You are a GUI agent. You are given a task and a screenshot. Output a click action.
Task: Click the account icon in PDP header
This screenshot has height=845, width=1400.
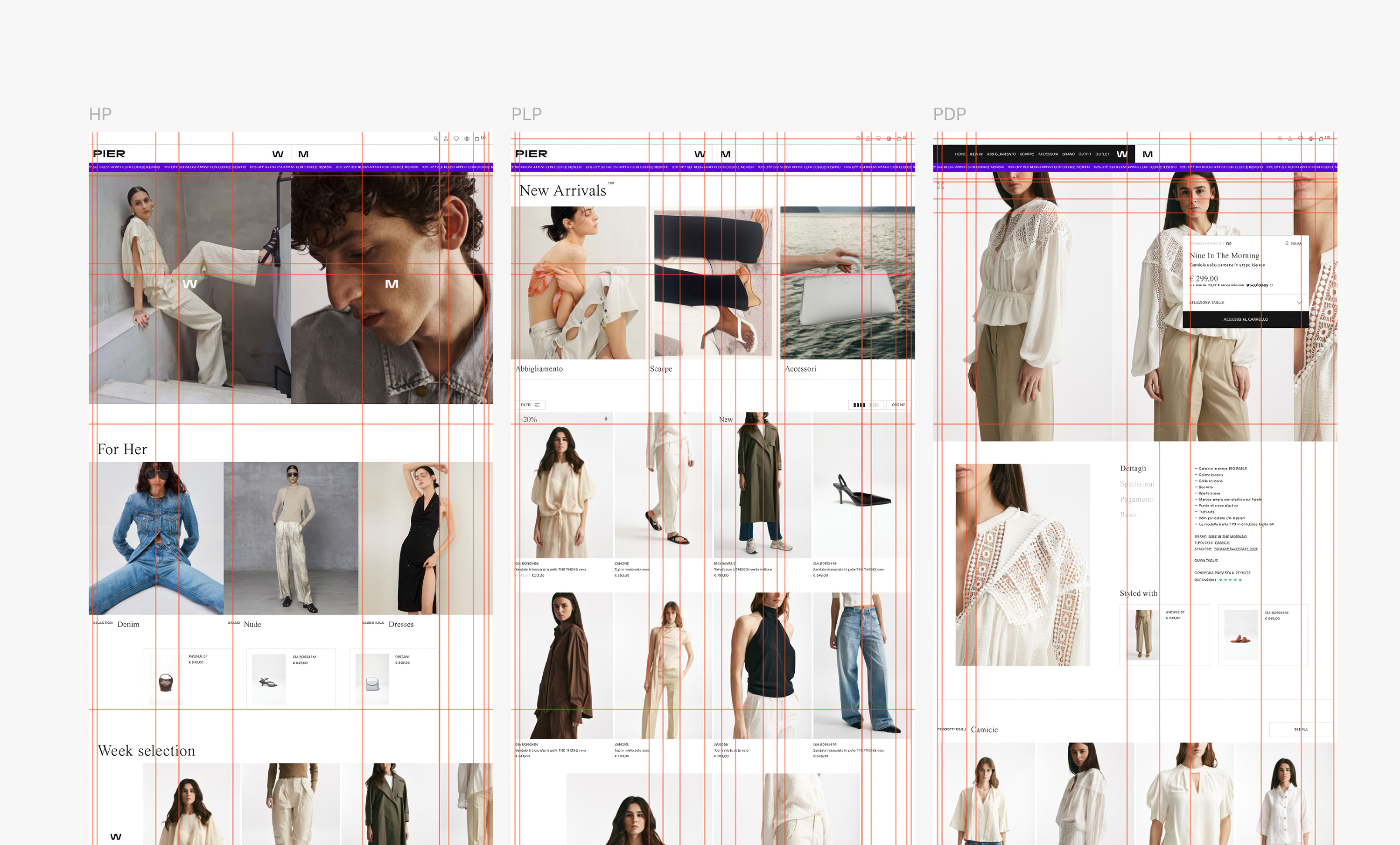pos(1290,139)
